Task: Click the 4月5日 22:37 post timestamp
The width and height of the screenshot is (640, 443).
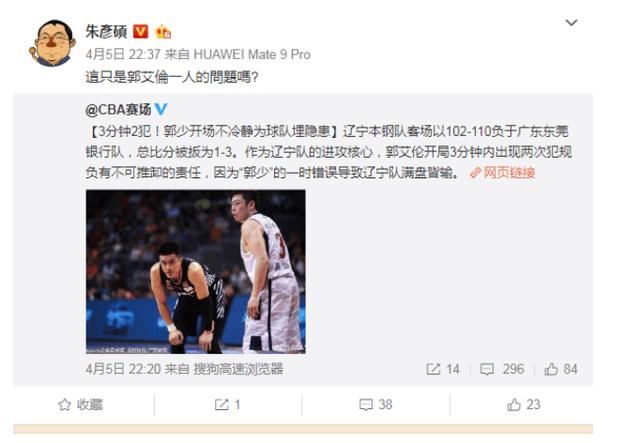Action: pyautogui.click(x=123, y=54)
